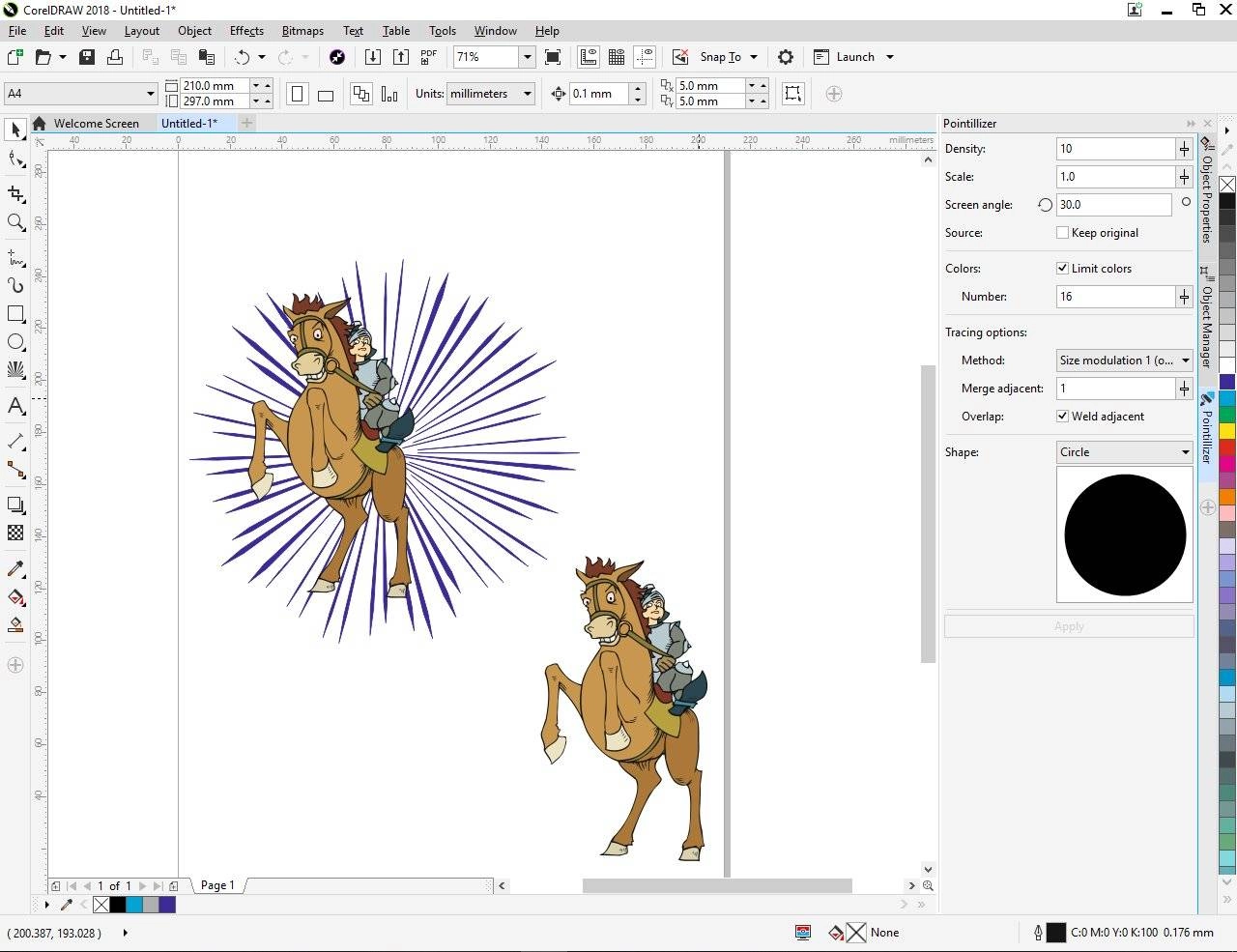The height and width of the screenshot is (952, 1237).
Task: Select the Shape edit tool
Action: click(15, 159)
